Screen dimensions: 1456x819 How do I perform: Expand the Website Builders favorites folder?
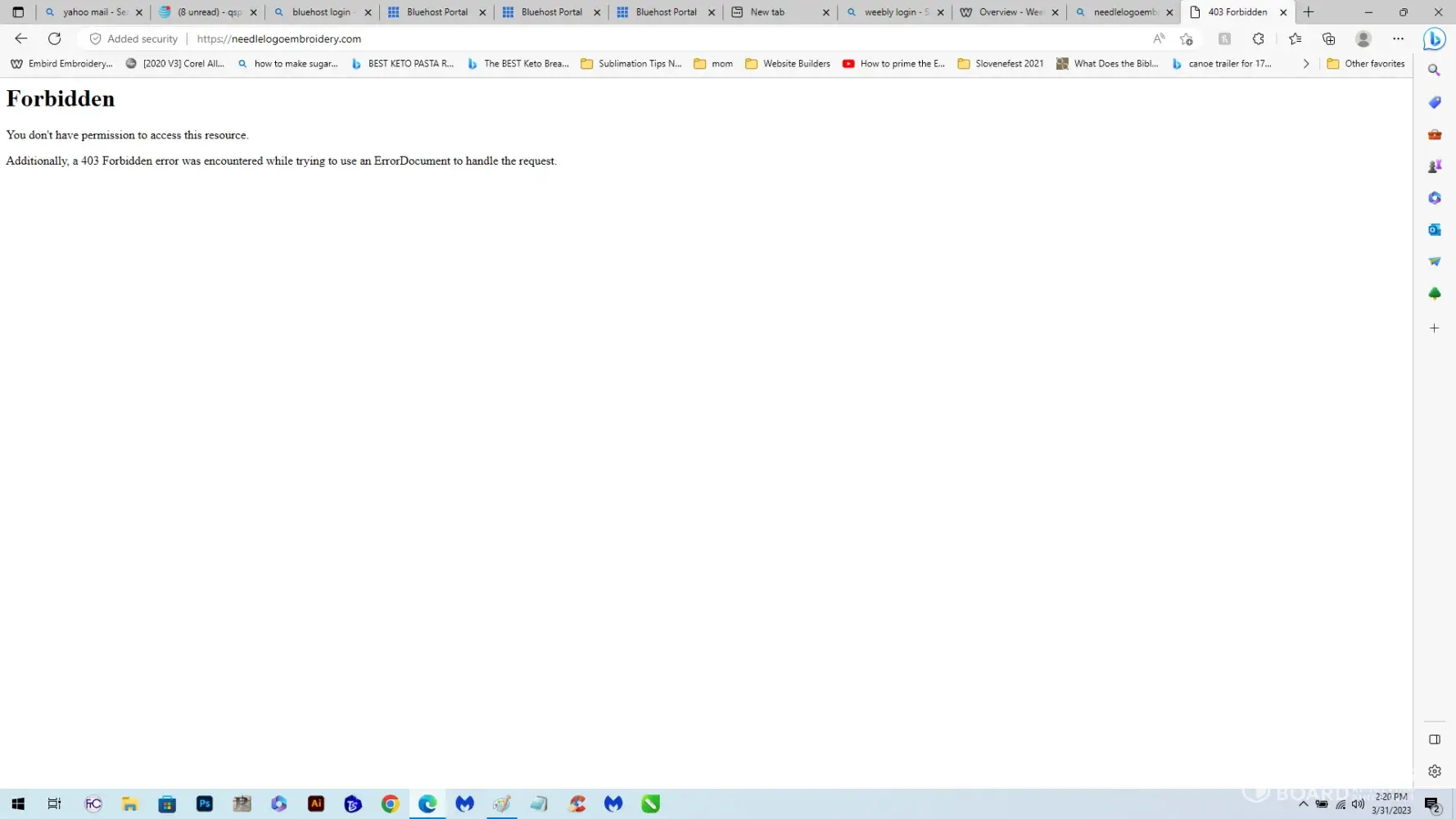tap(788, 64)
